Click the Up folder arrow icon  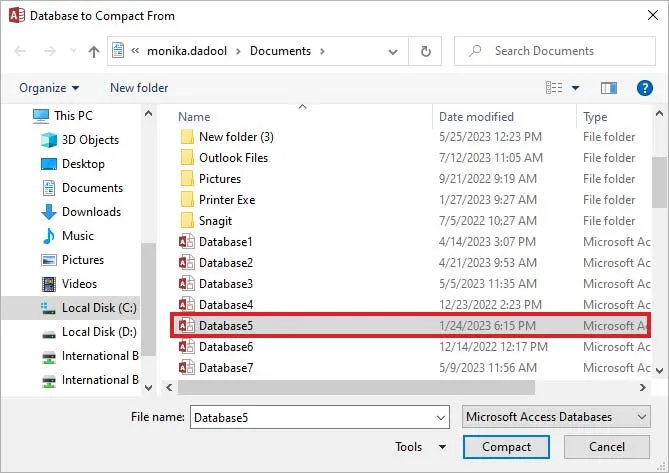coord(93,51)
